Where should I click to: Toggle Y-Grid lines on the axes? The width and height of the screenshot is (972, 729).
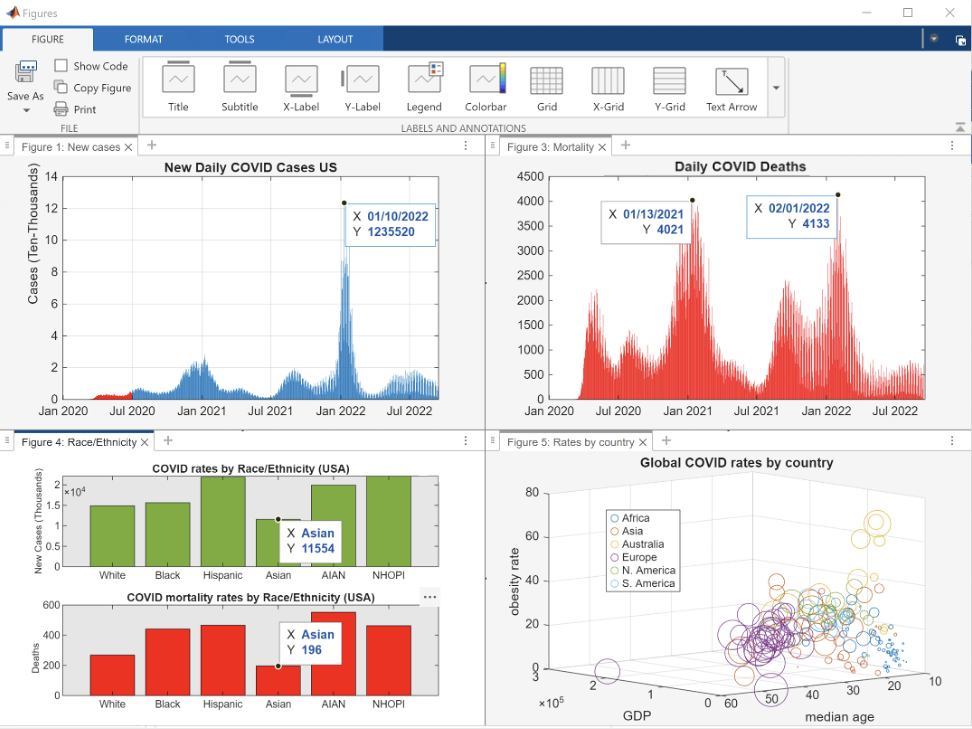pyautogui.click(x=669, y=86)
